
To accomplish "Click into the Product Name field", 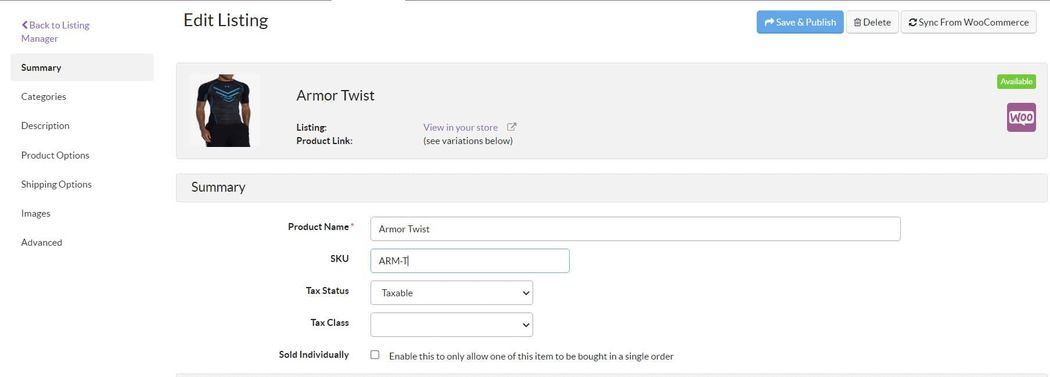I will [x=635, y=229].
